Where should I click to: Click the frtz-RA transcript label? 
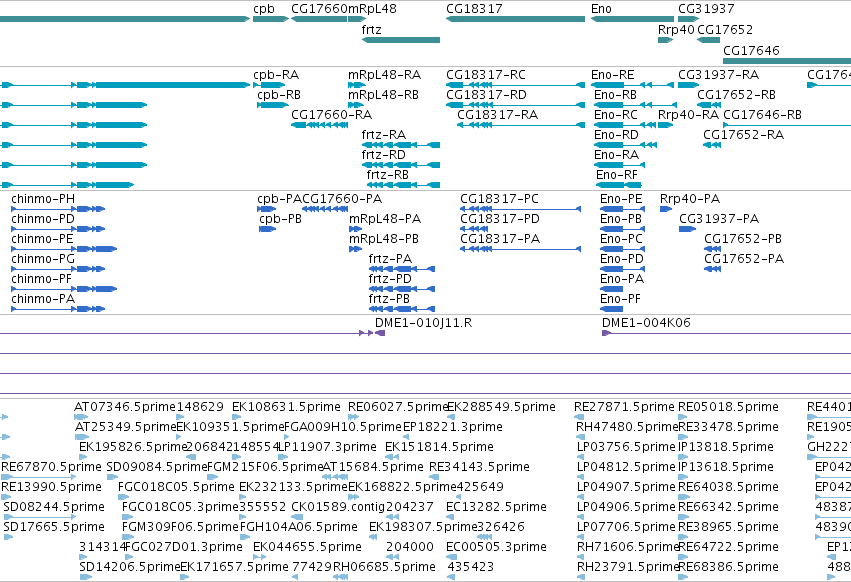384,135
